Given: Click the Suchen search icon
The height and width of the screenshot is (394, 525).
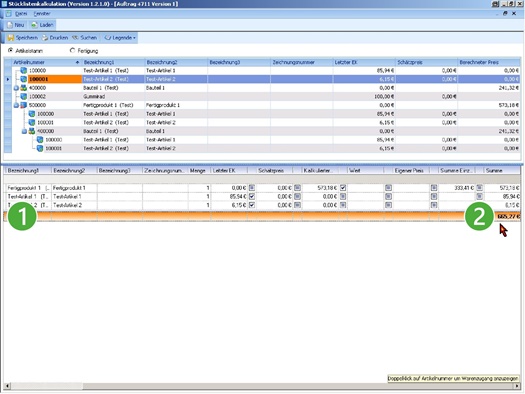Looking at the screenshot, I should (x=75, y=38).
